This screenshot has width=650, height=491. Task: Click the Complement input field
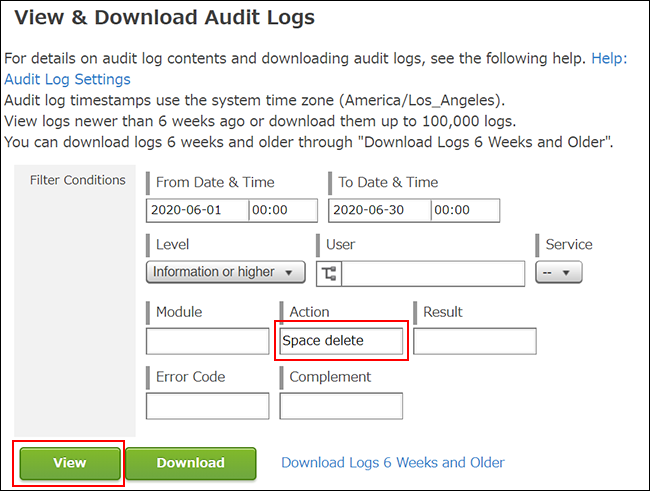[x=341, y=405]
